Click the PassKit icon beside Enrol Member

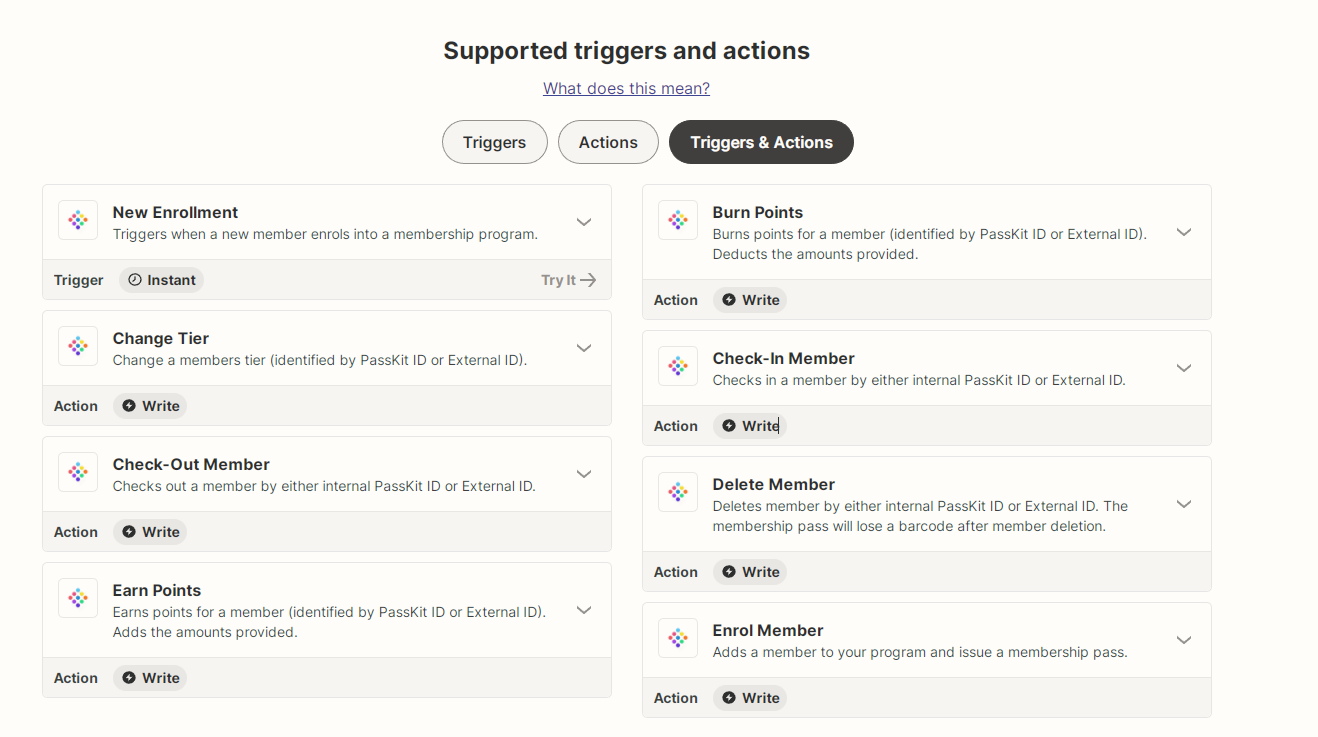pyautogui.click(x=678, y=638)
